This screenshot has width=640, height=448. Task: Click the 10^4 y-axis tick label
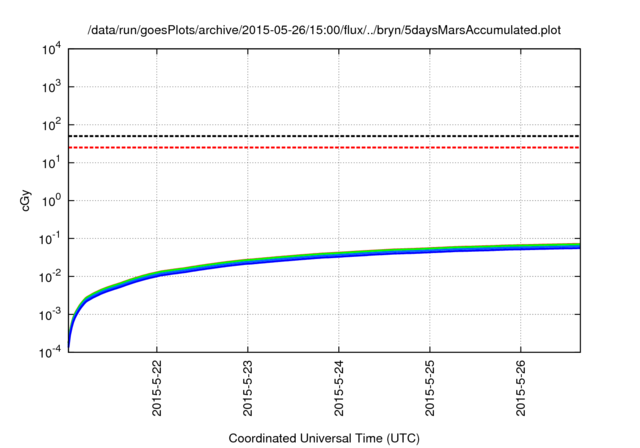51,50
